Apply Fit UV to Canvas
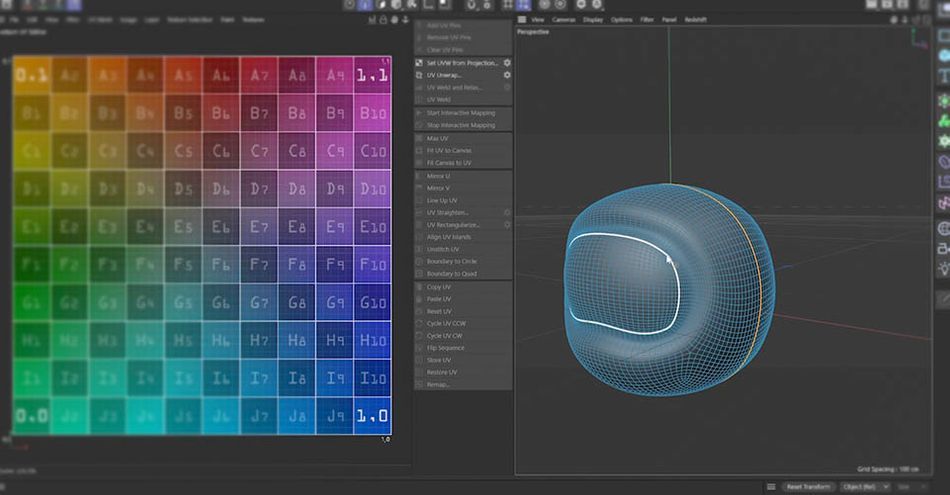 tap(463, 150)
